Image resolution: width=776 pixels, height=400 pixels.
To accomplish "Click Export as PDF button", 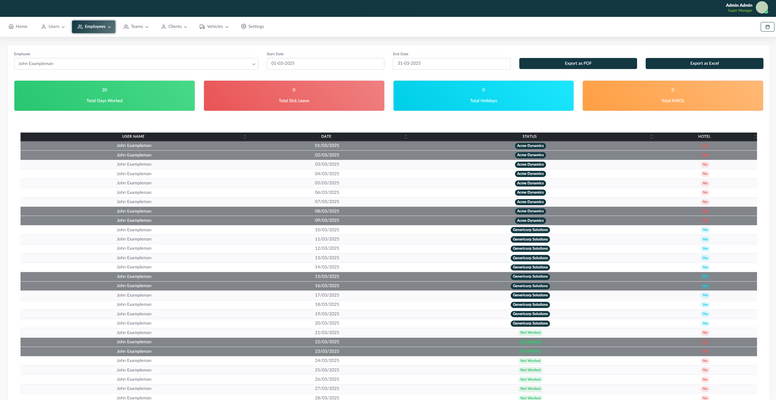I will (578, 63).
